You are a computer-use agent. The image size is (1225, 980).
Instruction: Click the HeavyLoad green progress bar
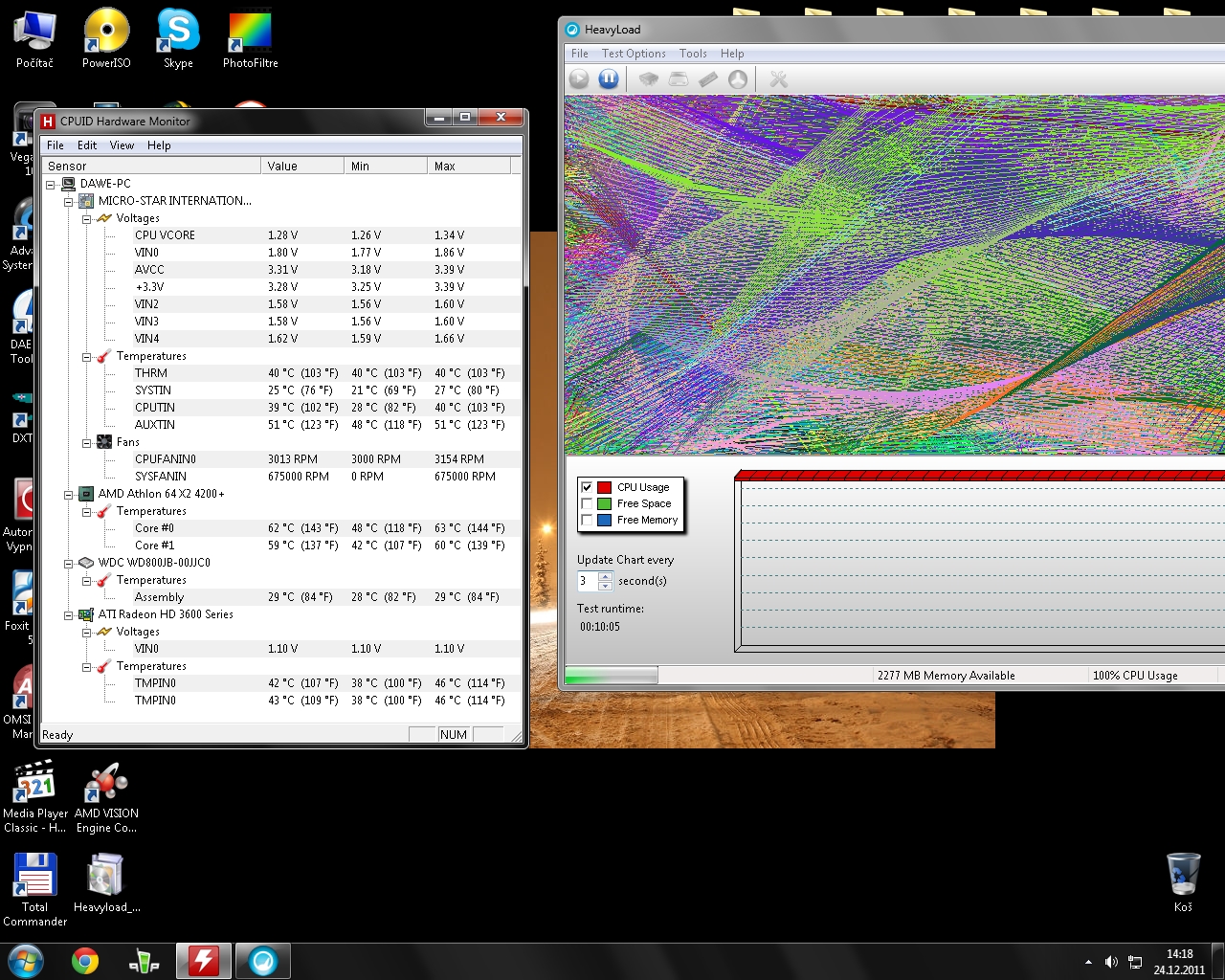coord(611,676)
